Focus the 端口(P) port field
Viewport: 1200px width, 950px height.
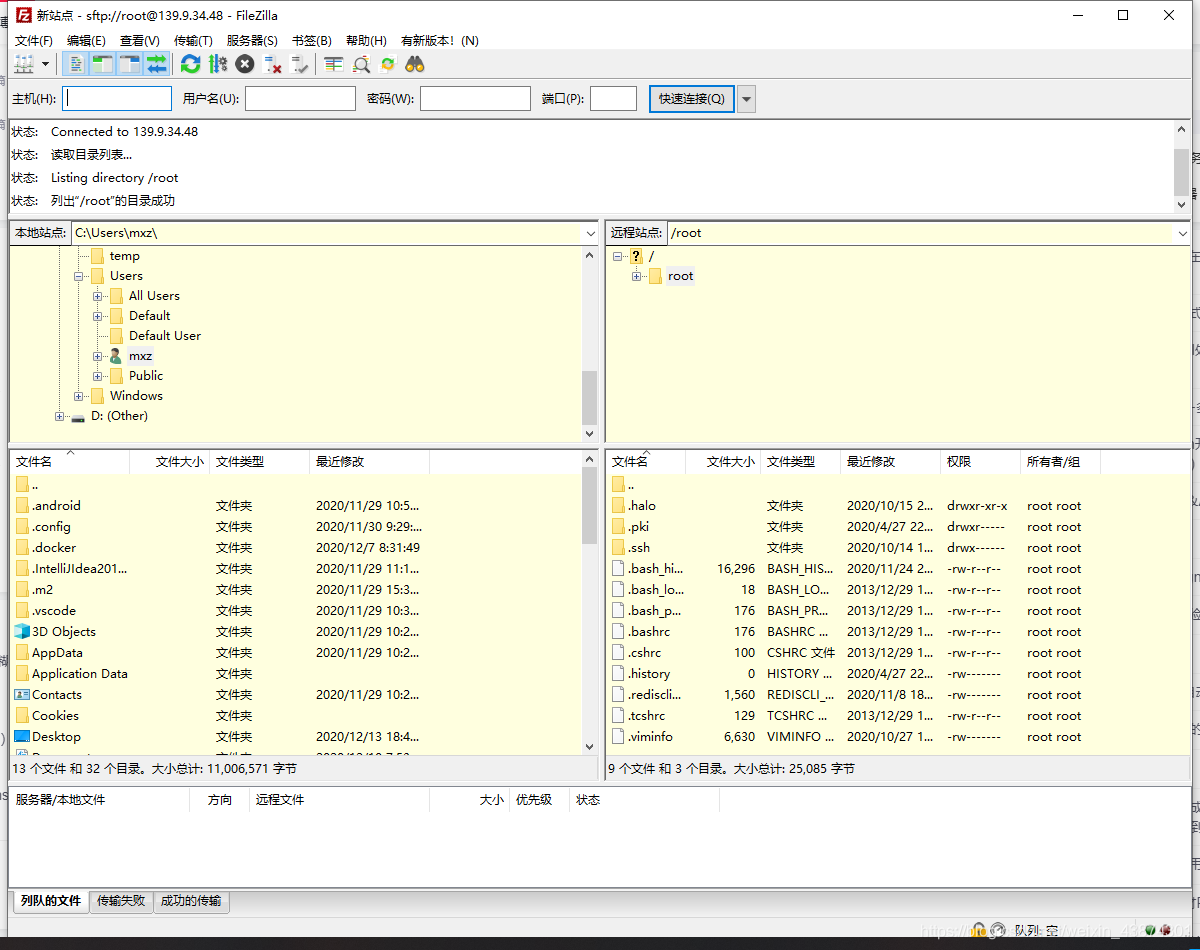tap(613, 98)
